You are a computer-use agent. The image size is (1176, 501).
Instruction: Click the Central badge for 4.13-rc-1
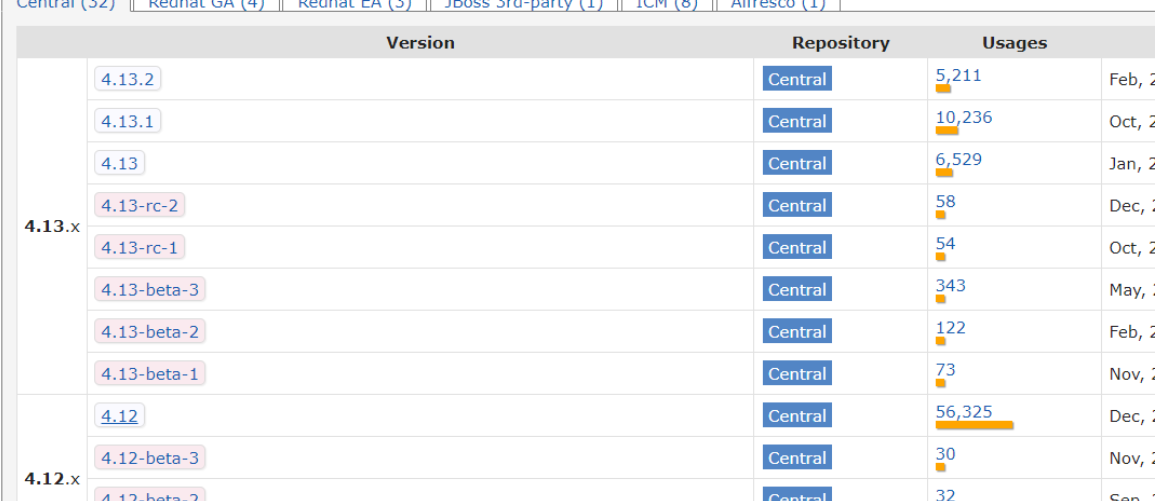click(797, 248)
